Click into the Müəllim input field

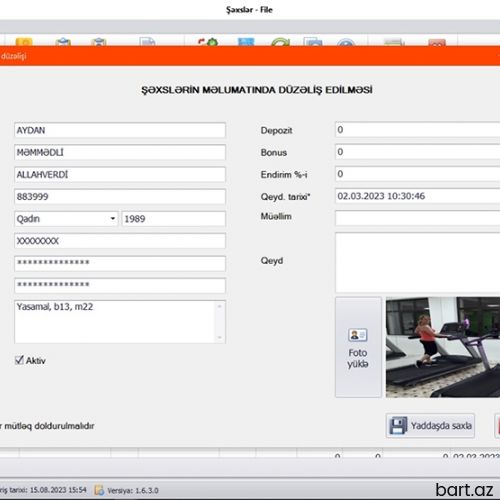click(417, 218)
